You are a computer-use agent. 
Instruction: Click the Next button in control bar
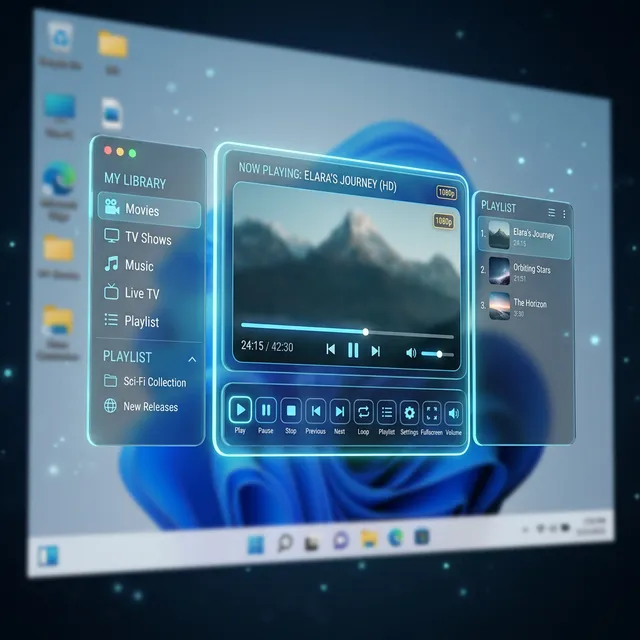(340, 411)
